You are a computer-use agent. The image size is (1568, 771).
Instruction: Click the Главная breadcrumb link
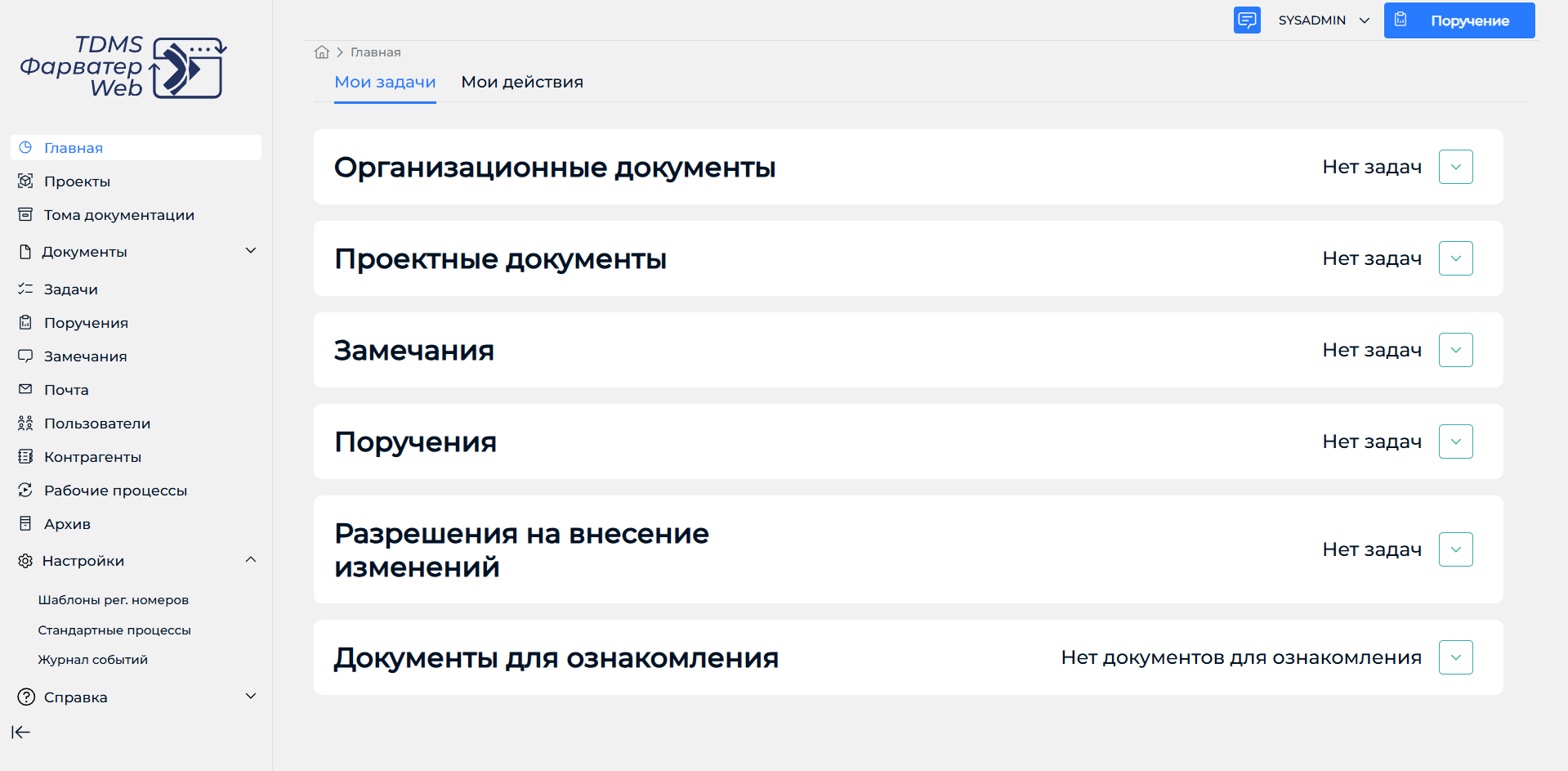[376, 52]
